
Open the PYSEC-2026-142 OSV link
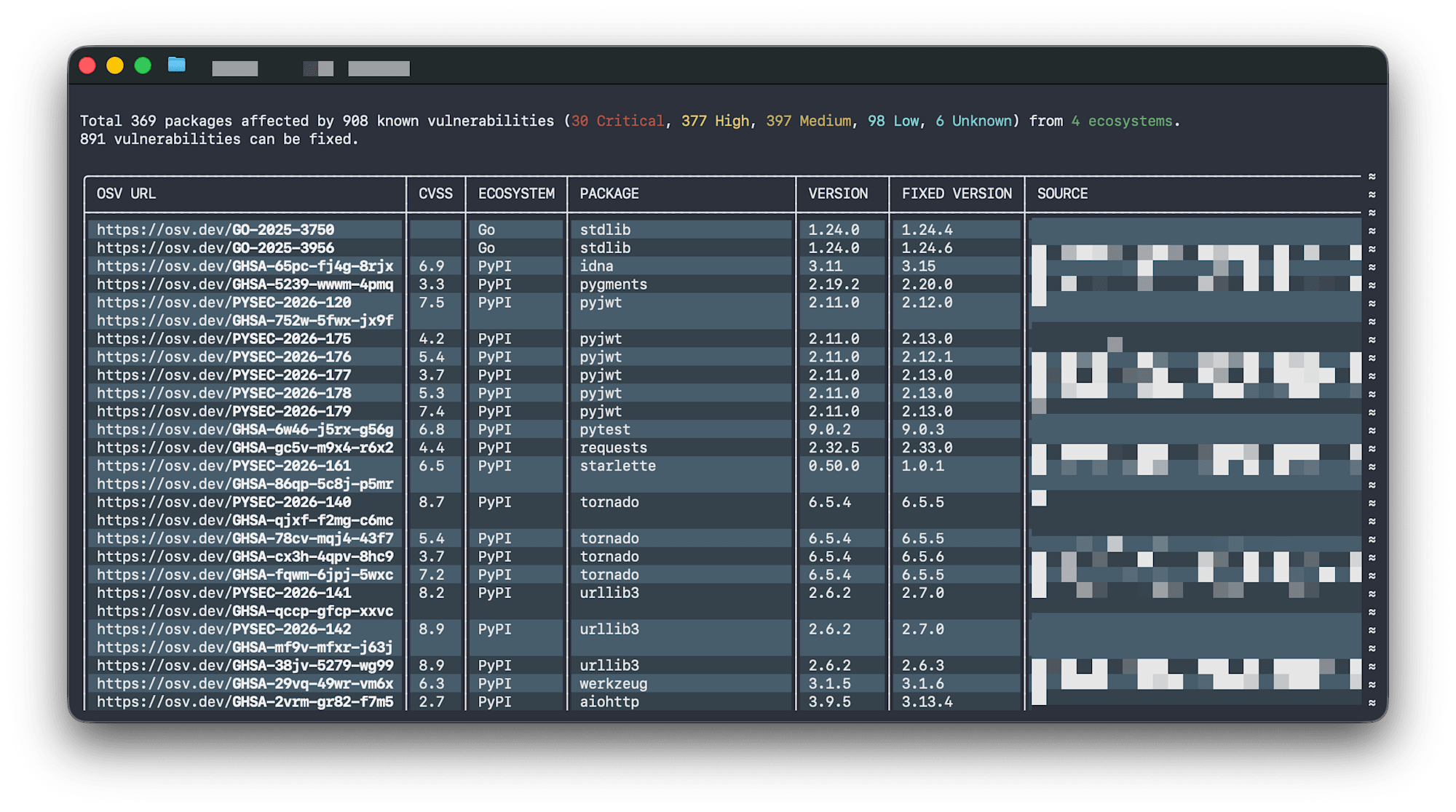pyautogui.click(x=224, y=630)
